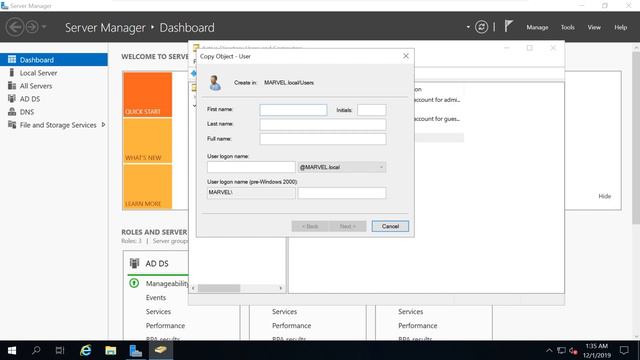Screen dimensions: 640x360
Task: Open File Explorer from taskbar
Action: [111, 350]
